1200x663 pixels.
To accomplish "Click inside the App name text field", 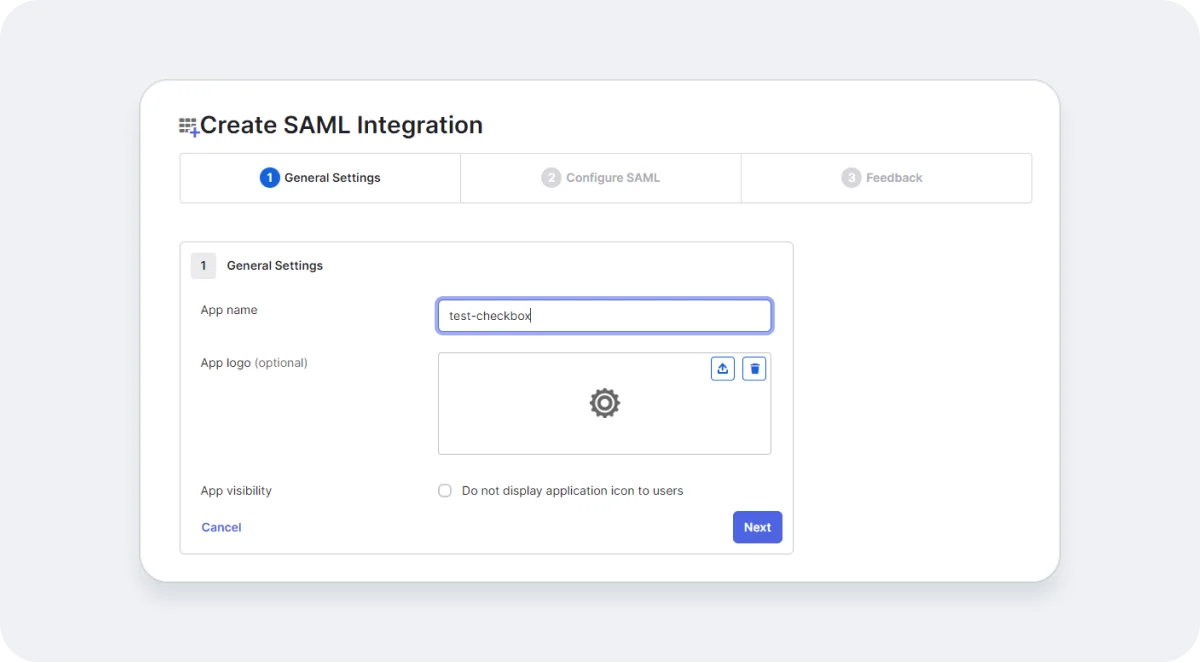I will click(604, 315).
